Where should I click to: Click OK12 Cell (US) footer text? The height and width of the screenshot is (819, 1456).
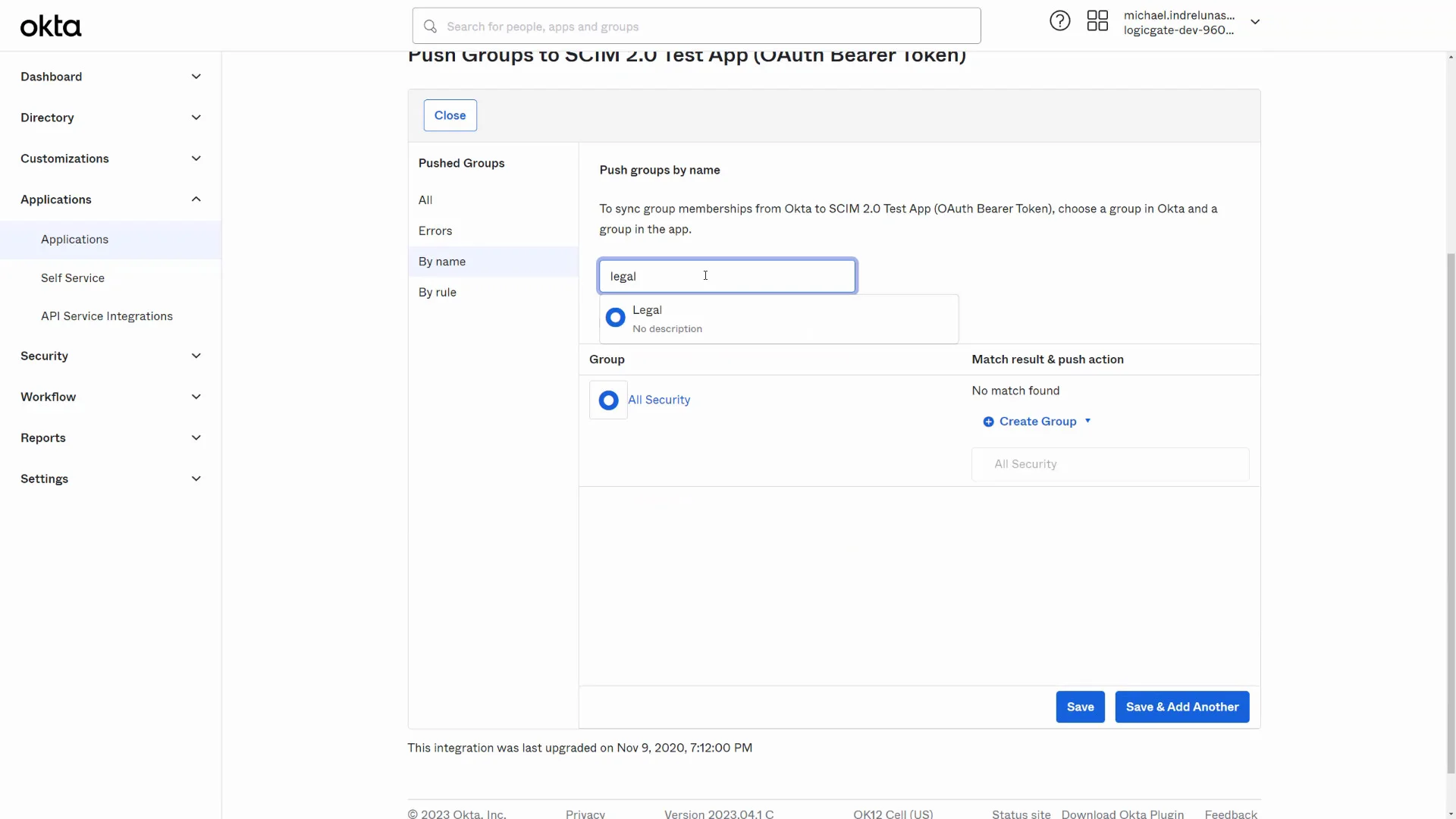(893, 814)
